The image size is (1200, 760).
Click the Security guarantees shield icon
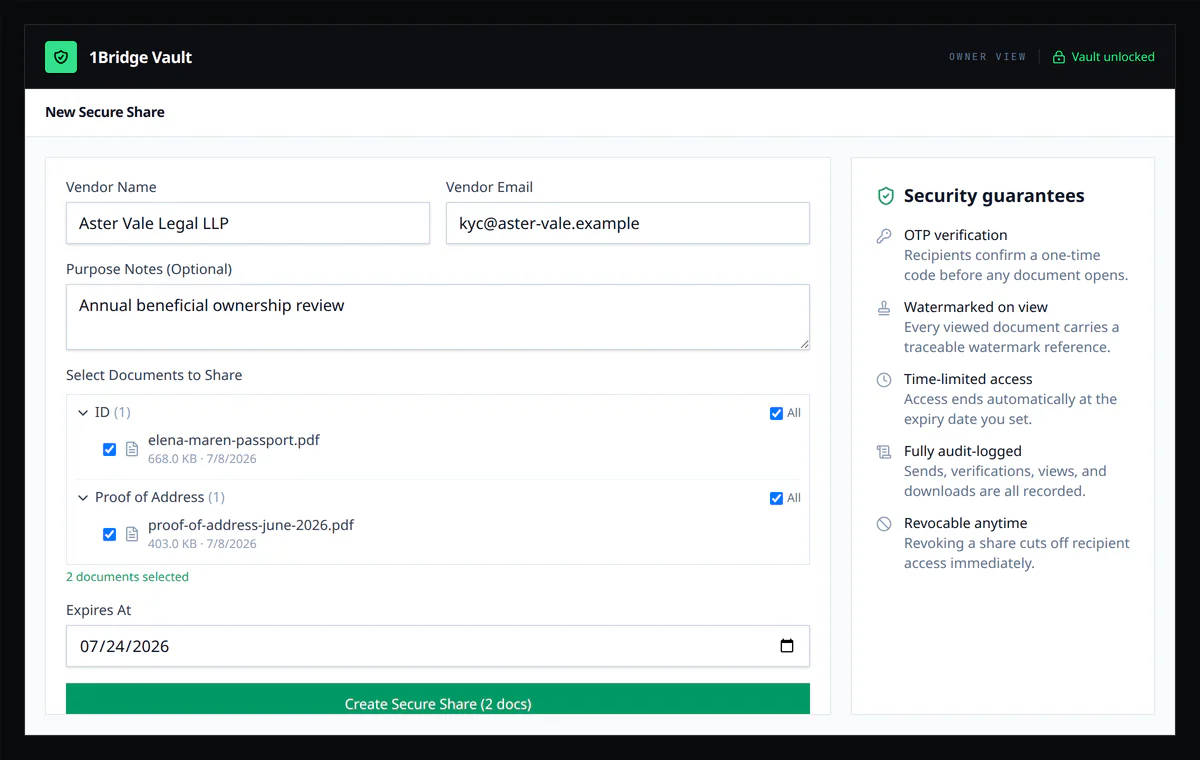885,196
